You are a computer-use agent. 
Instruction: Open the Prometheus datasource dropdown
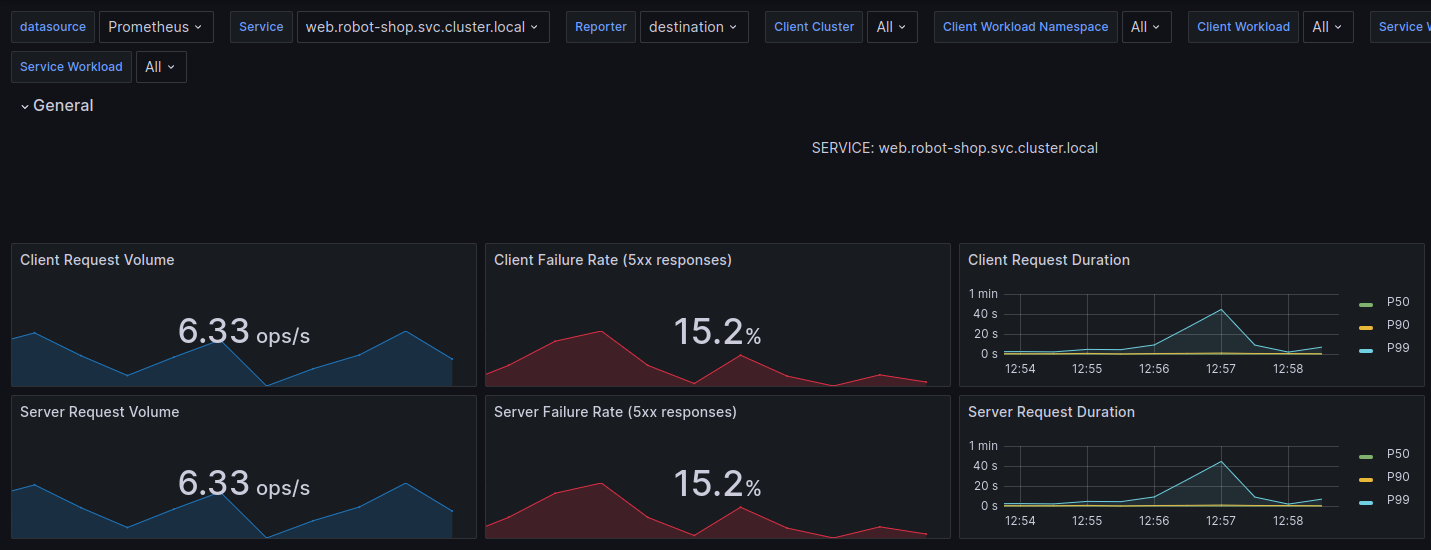click(x=156, y=27)
